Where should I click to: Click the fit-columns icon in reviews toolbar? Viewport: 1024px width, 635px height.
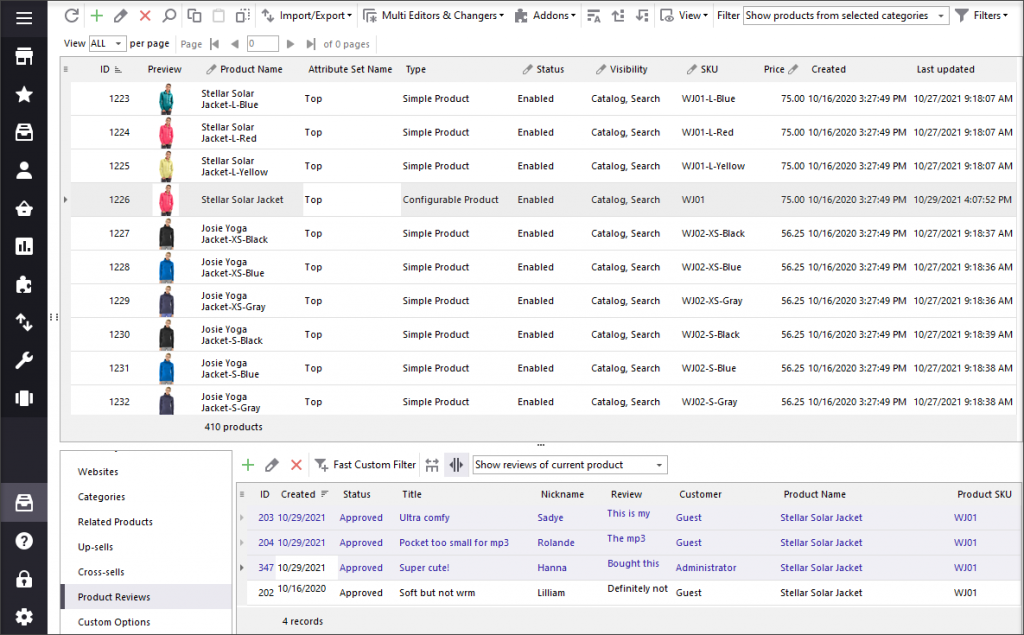pos(432,465)
